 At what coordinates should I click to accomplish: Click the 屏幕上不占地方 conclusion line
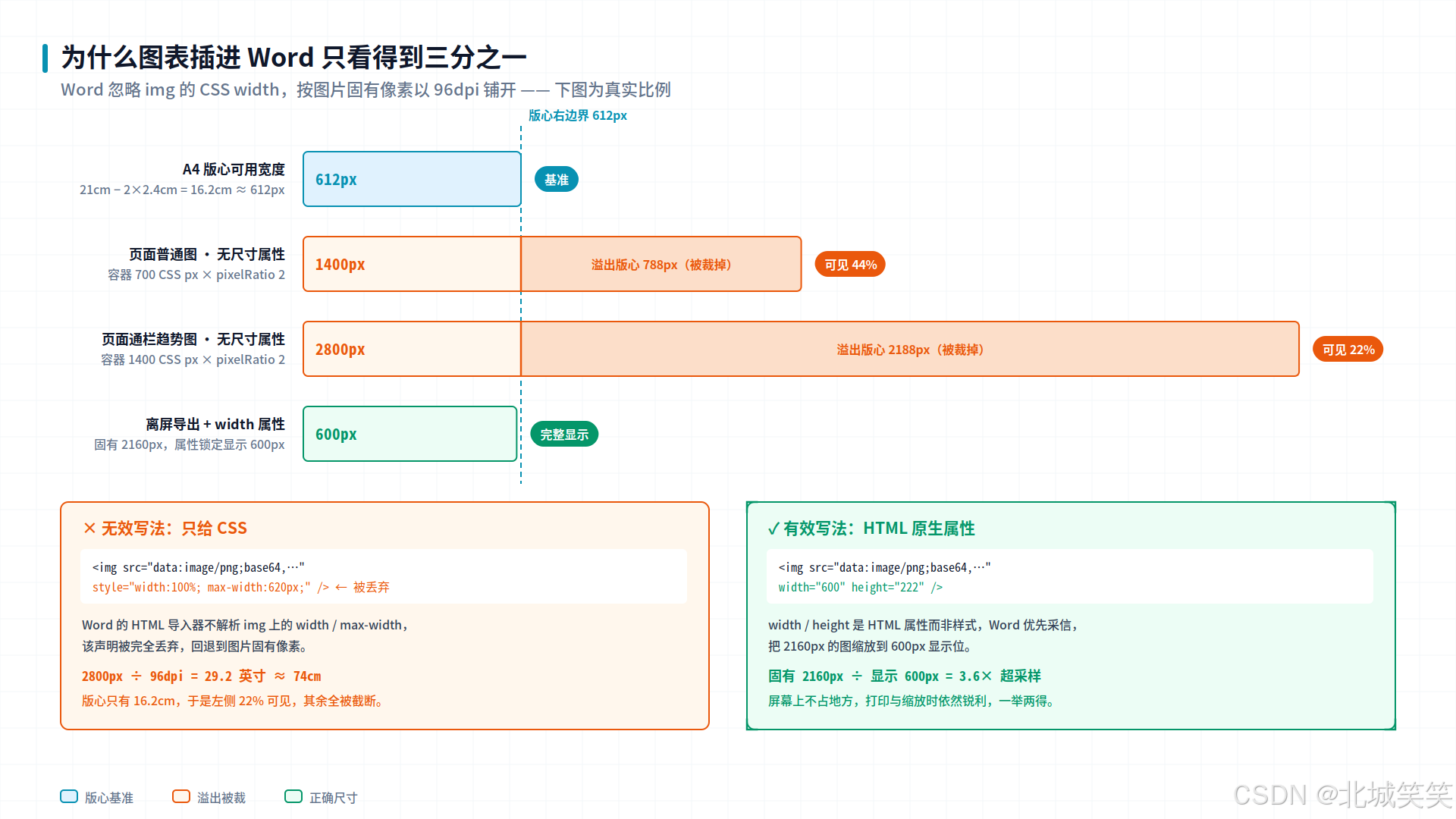912,701
